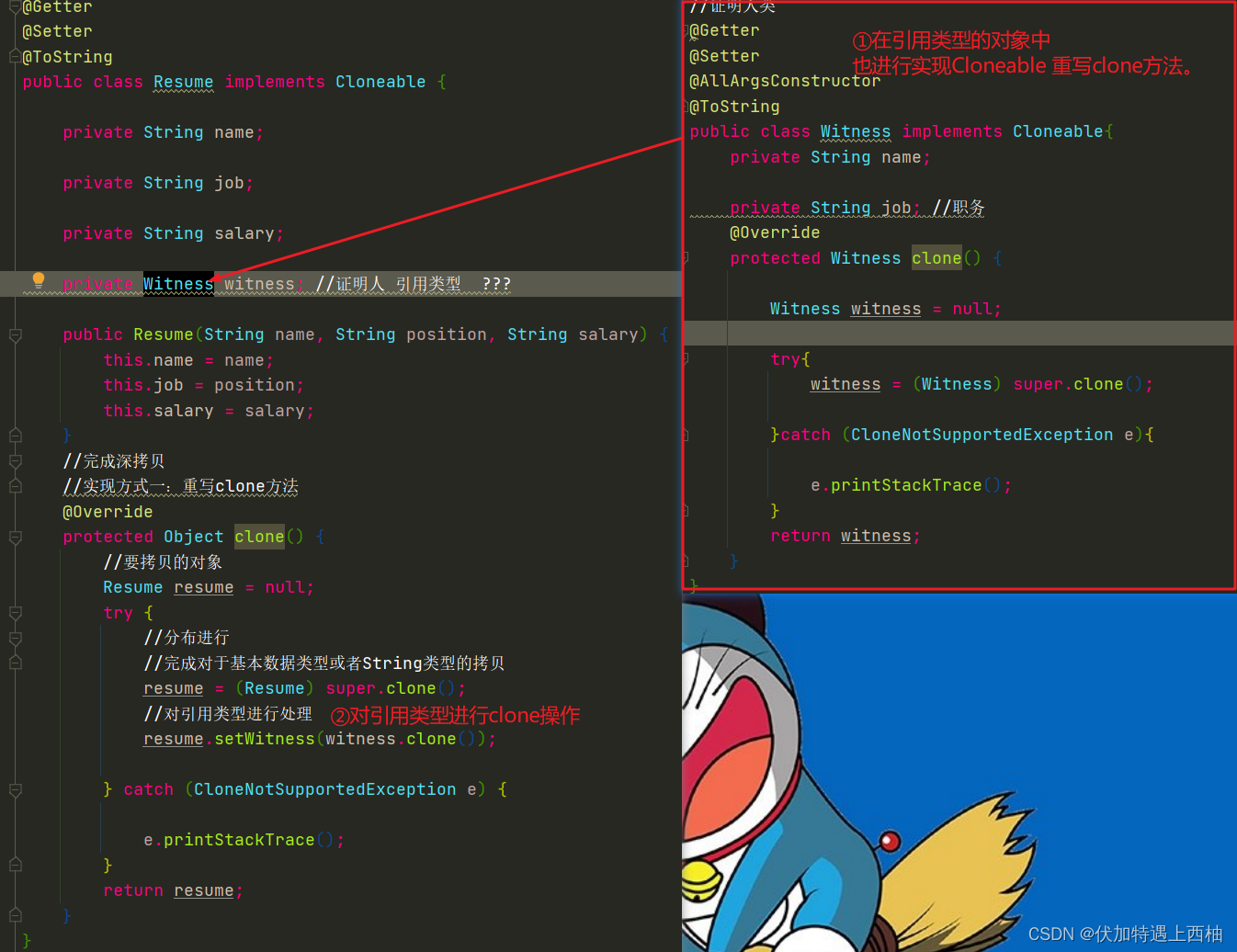The height and width of the screenshot is (952, 1237).
Task: Click this.job = position statement
Action: coord(203,385)
